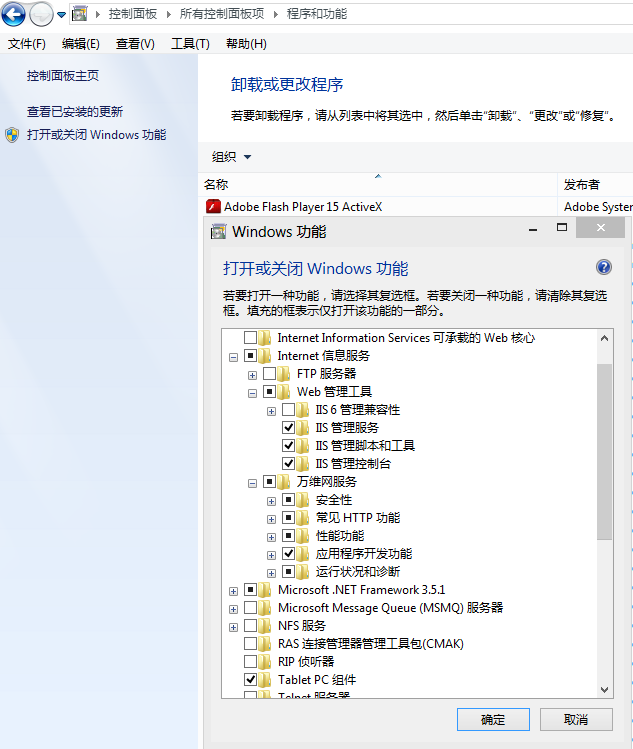Expand 常见 HTTP 功能 node
Image resolution: width=633 pixels, height=749 pixels.
tap(271, 519)
